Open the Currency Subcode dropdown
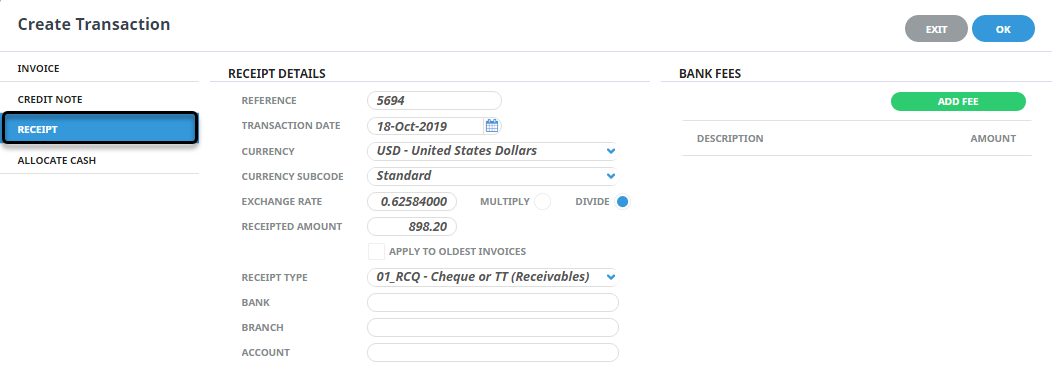Viewport: 1052px width, 378px height. coord(492,176)
